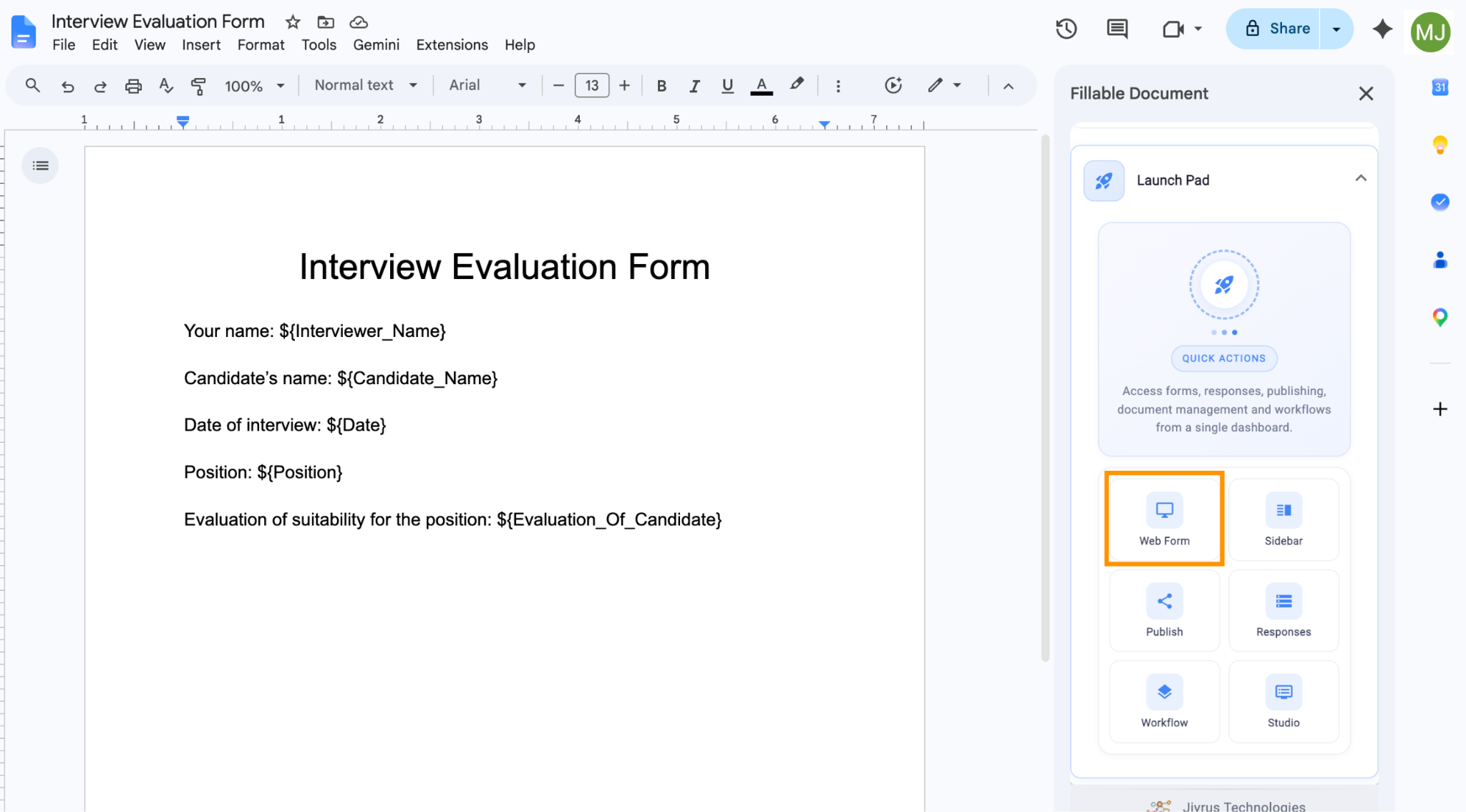Start a Meet call camera icon
The width and height of the screenshot is (1466, 812).
1173,29
